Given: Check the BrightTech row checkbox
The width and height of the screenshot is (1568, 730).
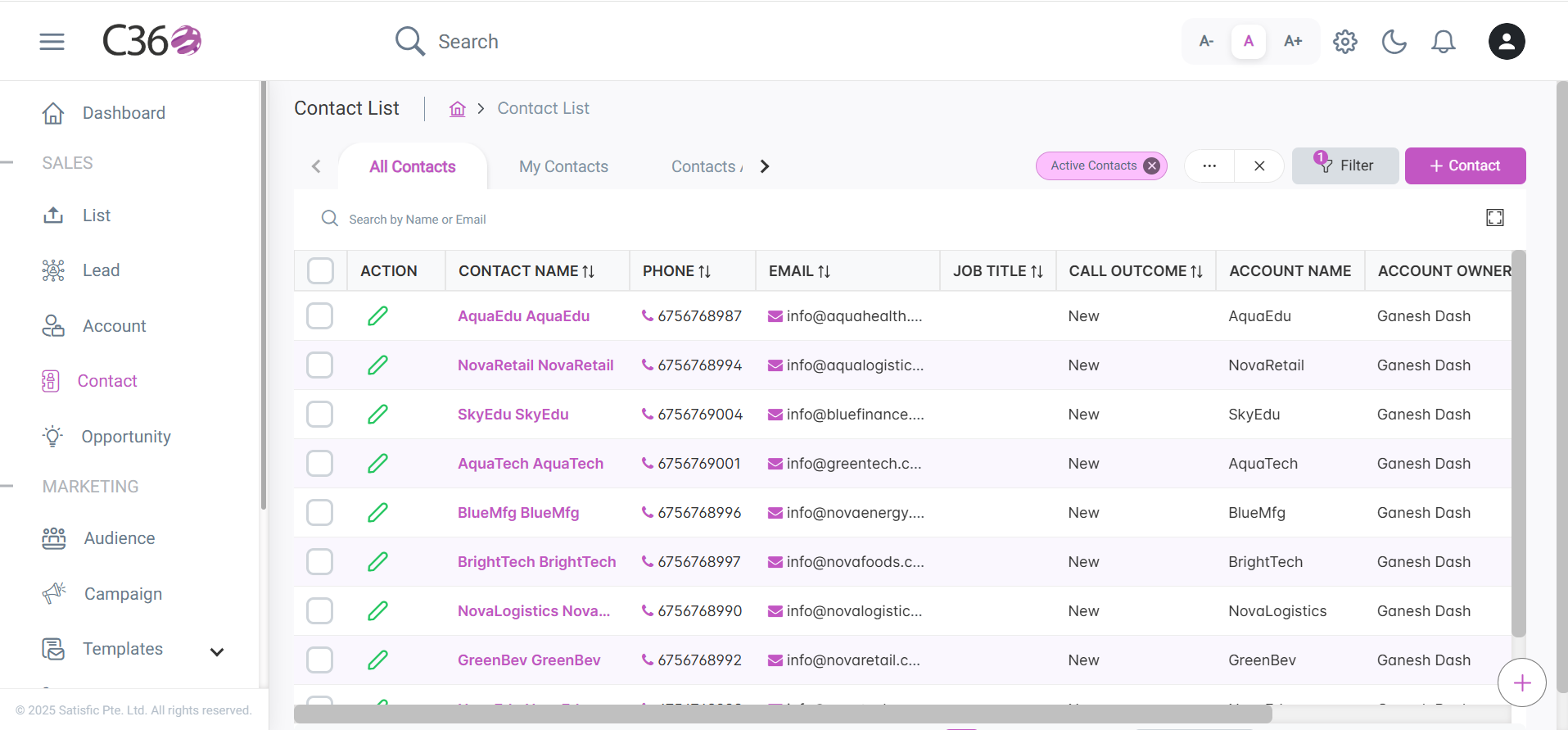Looking at the screenshot, I should click(x=319, y=562).
